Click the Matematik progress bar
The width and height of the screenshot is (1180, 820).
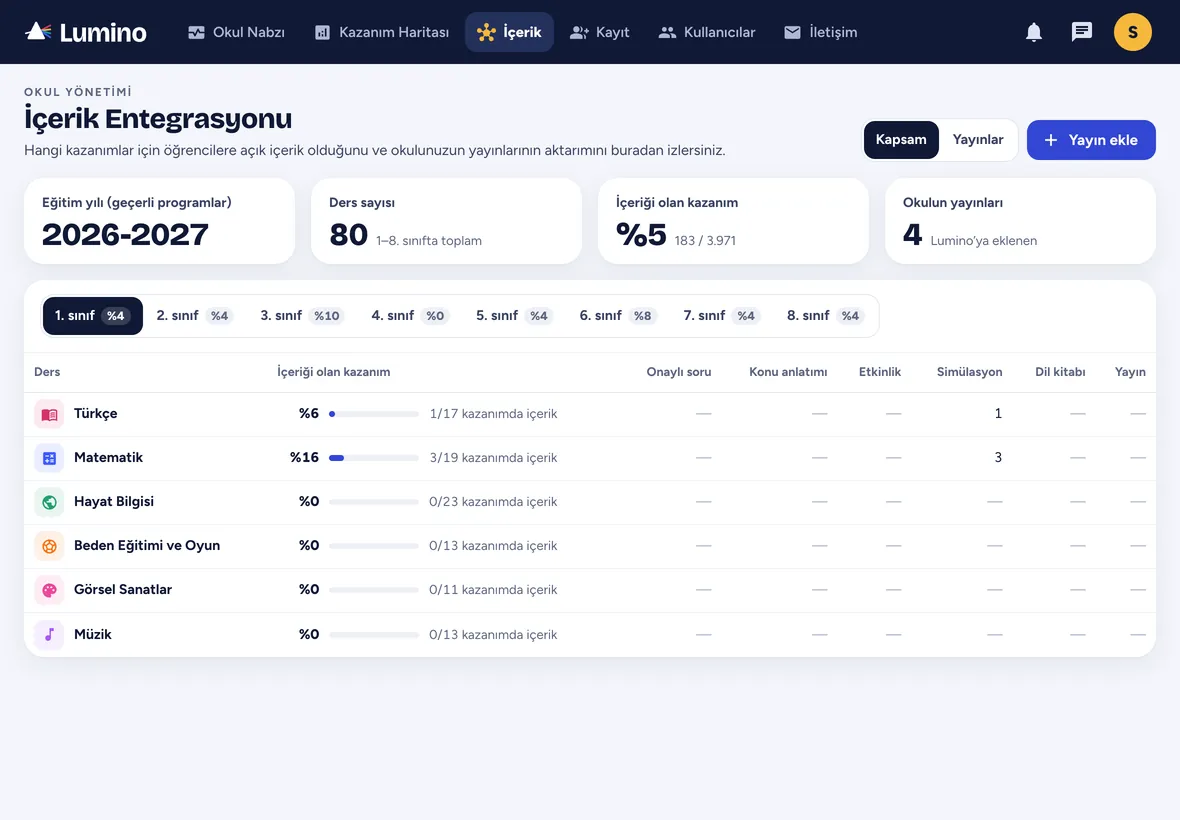[x=374, y=458]
